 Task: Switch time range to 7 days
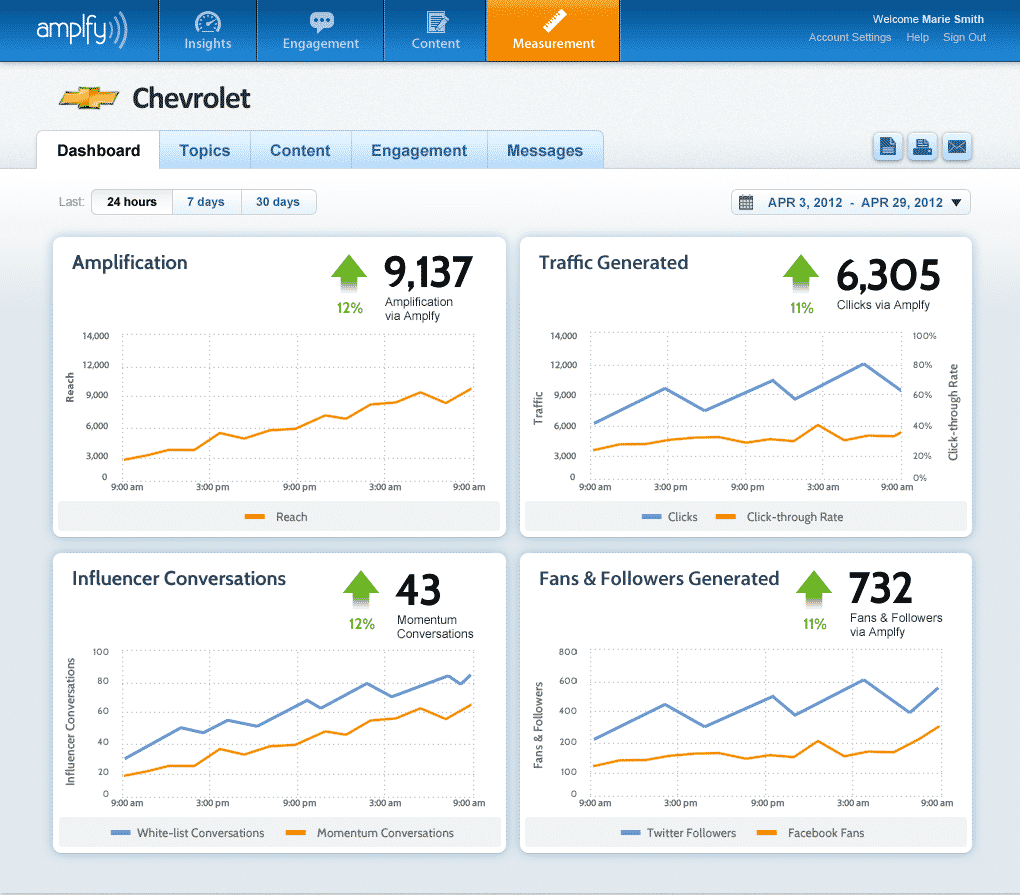[206, 202]
